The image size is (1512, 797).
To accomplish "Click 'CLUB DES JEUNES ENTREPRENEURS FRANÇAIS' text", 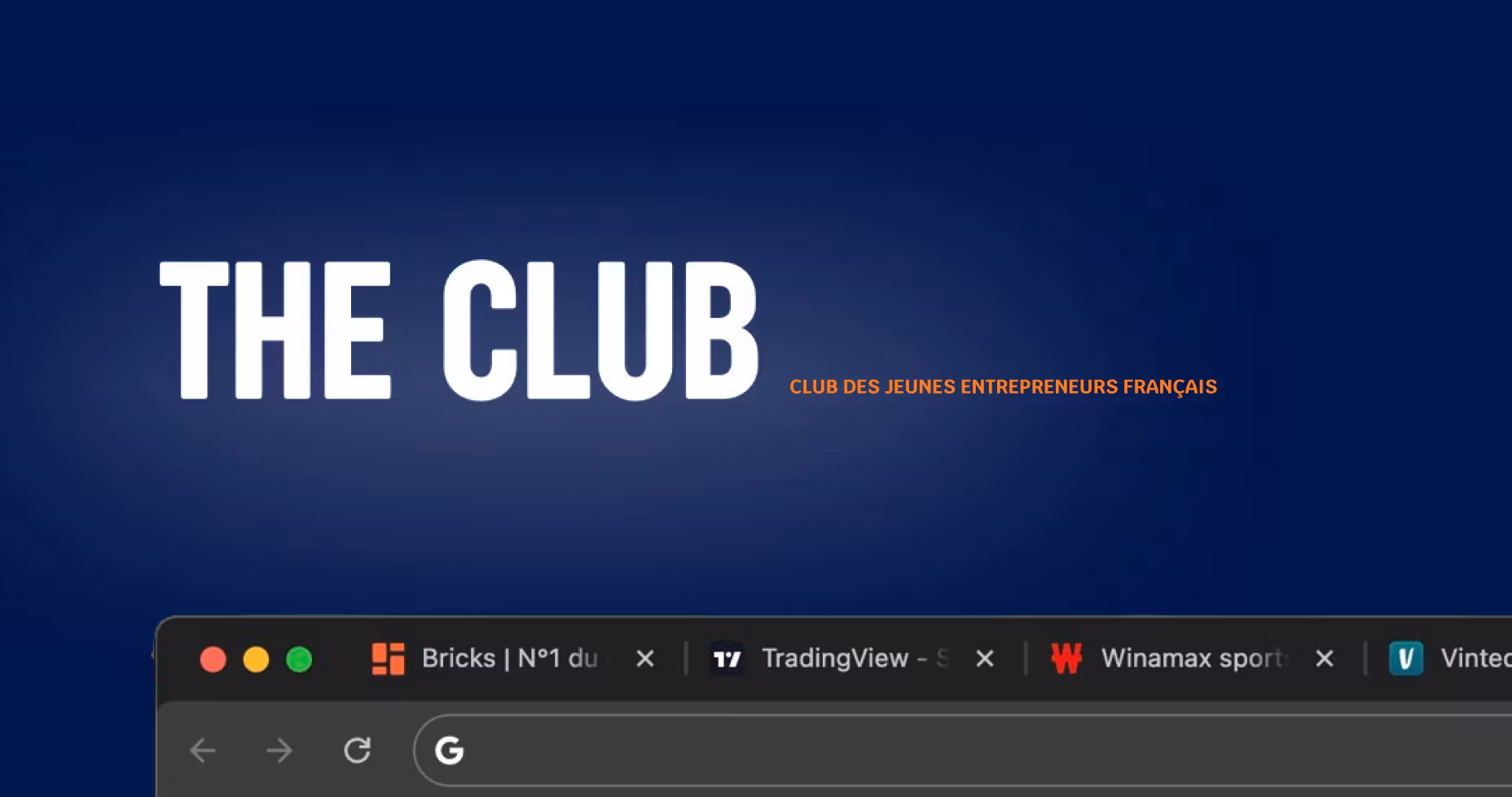I will pyautogui.click(x=1003, y=387).
